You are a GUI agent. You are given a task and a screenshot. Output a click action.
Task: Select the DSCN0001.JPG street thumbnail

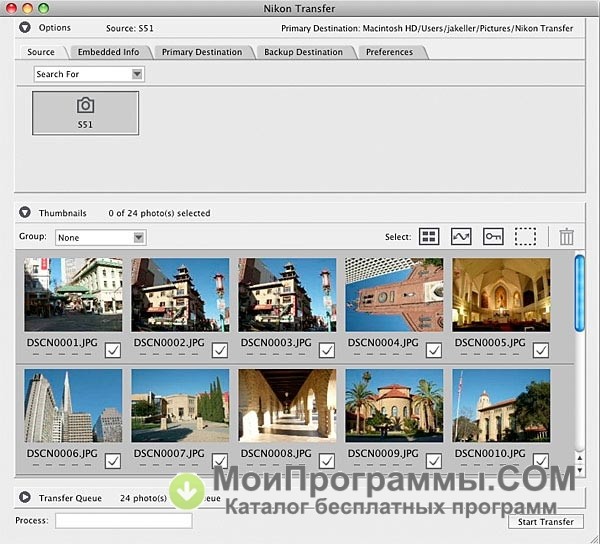coord(73,295)
